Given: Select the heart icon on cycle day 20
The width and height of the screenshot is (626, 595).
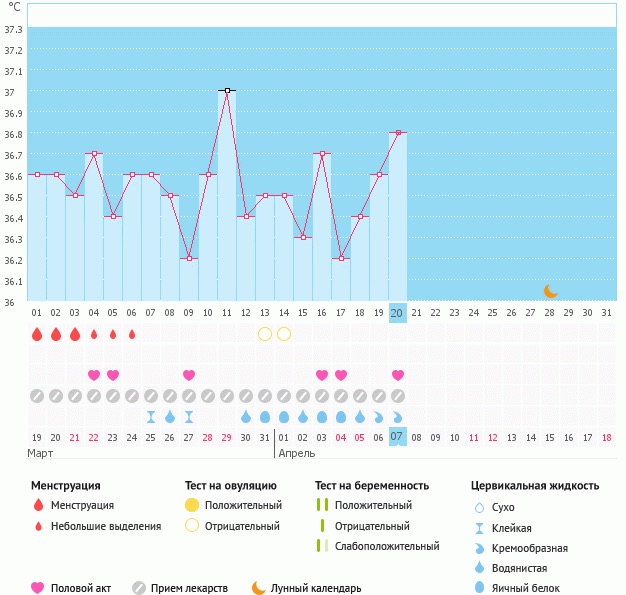Looking at the screenshot, I should pyautogui.click(x=398, y=375).
